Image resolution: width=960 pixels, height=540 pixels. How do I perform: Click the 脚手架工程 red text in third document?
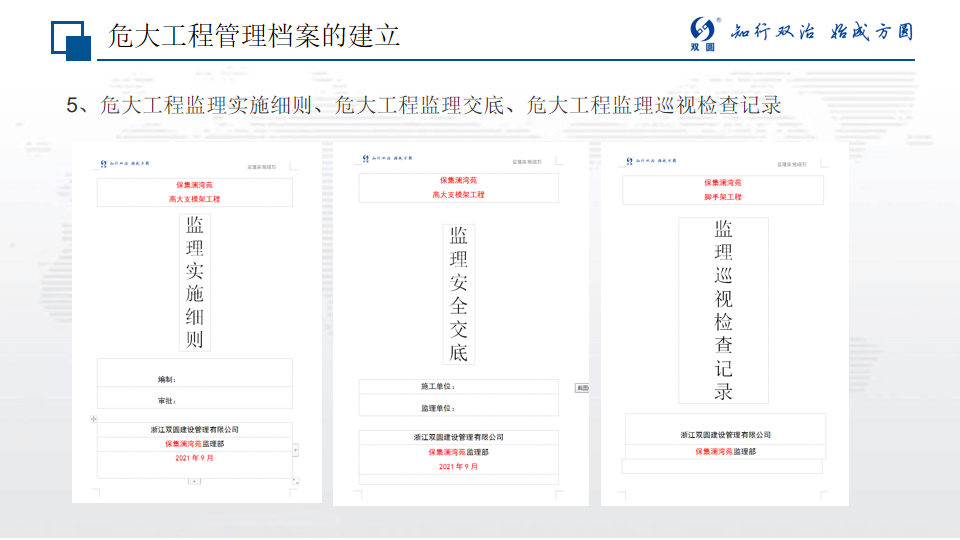(x=722, y=197)
